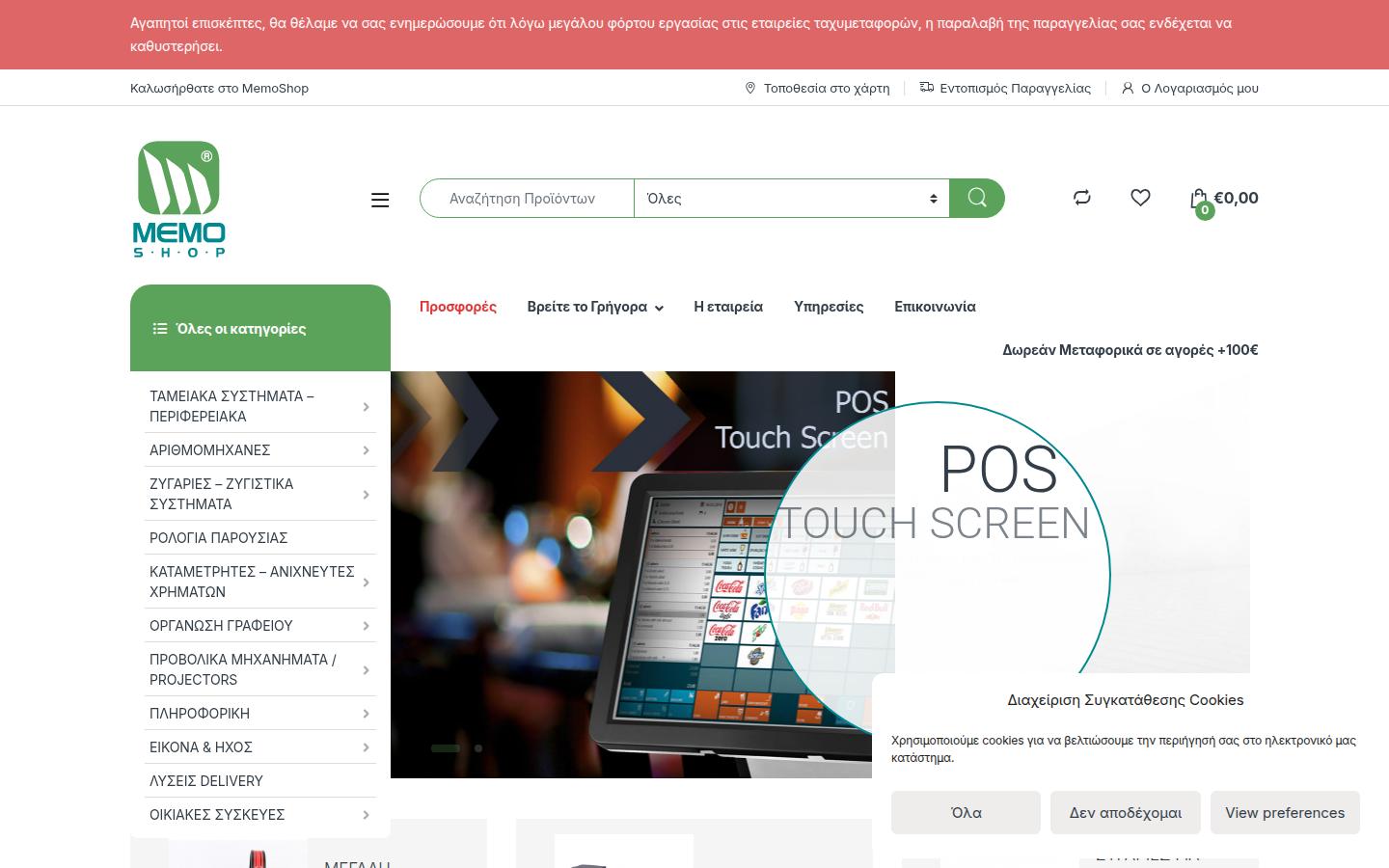The height and width of the screenshot is (868, 1389).
Task: Click Δωρεάν Μεταφορικά σε αγορές +100€ text
Action: [x=1130, y=350]
